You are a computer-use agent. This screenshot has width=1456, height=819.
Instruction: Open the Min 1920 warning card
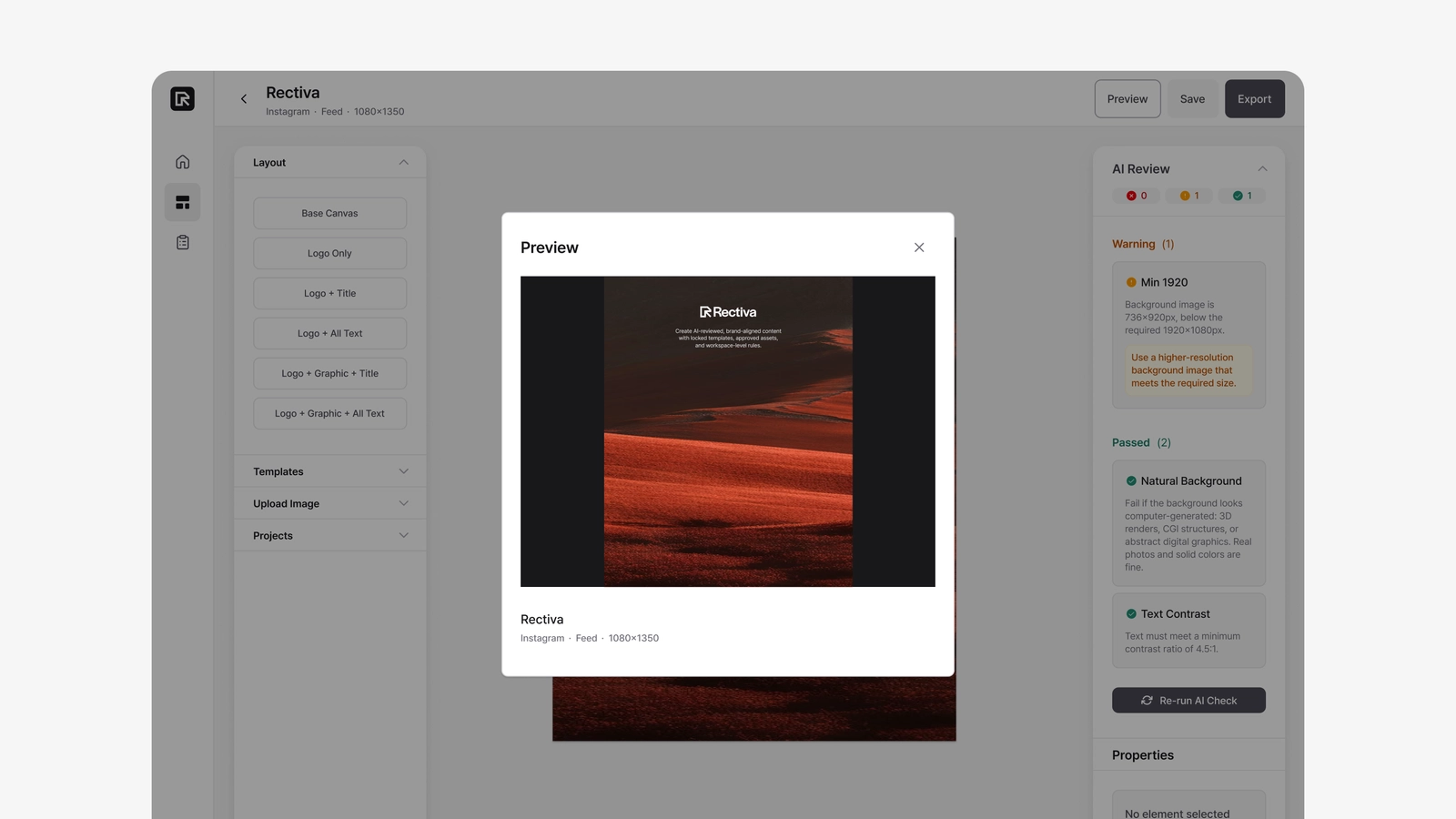coord(1188,335)
